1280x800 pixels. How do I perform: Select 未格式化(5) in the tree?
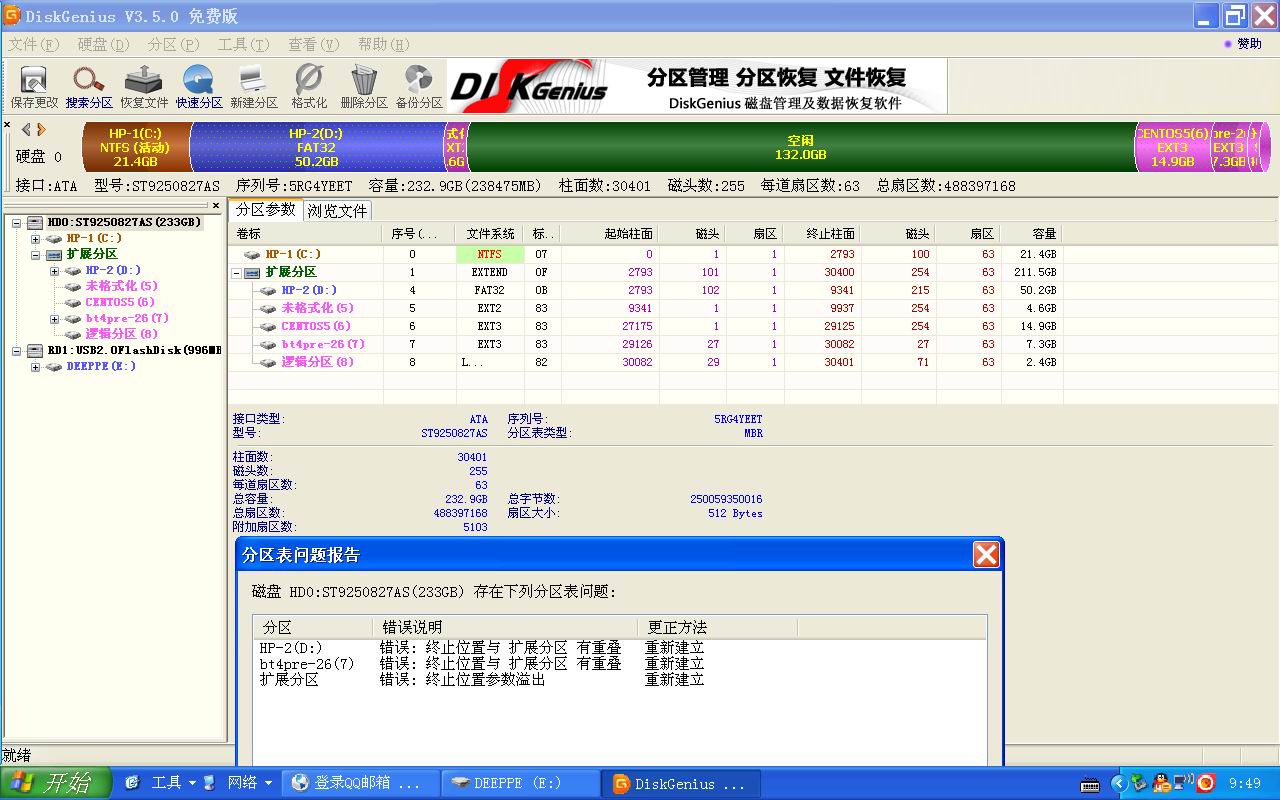click(121, 286)
